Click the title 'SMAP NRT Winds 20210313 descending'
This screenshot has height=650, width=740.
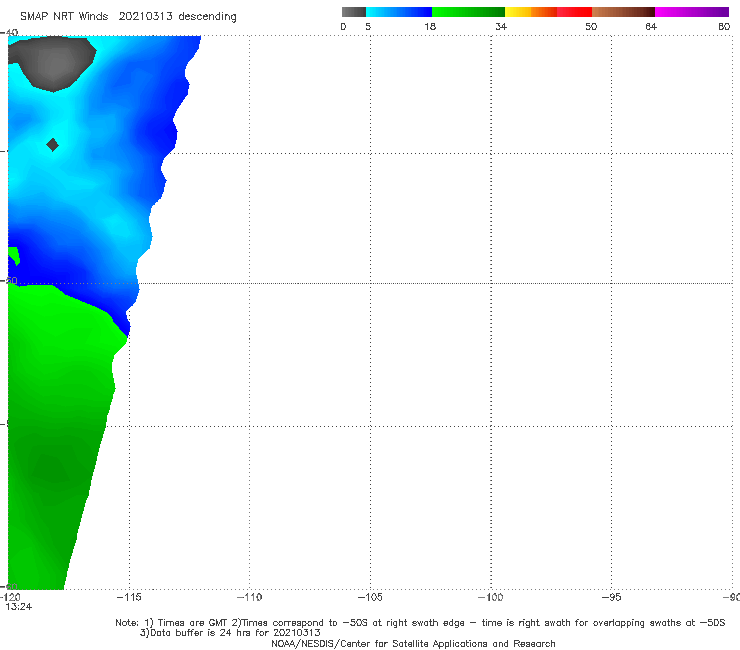tap(128, 16)
